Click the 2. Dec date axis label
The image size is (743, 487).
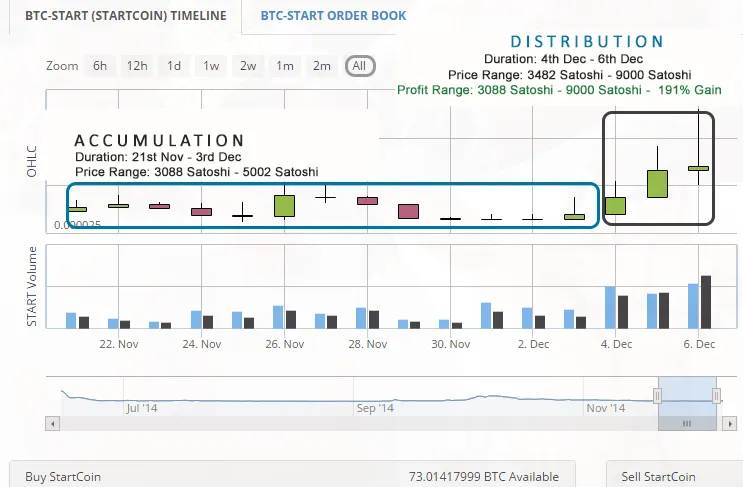coord(533,344)
